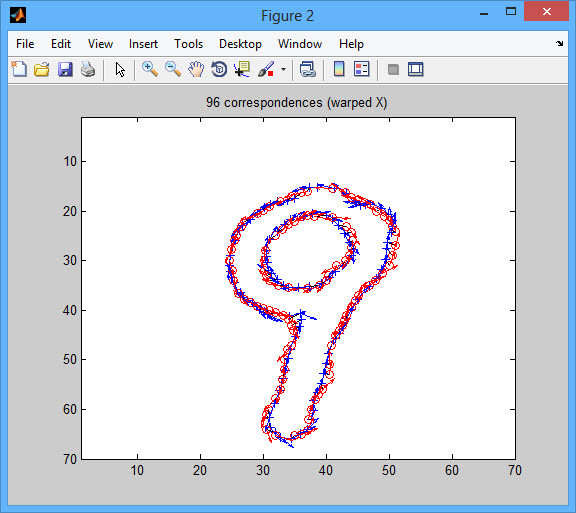Open a file with the folder icon
This screenshot has width=576, height=513.
(42, 69)
